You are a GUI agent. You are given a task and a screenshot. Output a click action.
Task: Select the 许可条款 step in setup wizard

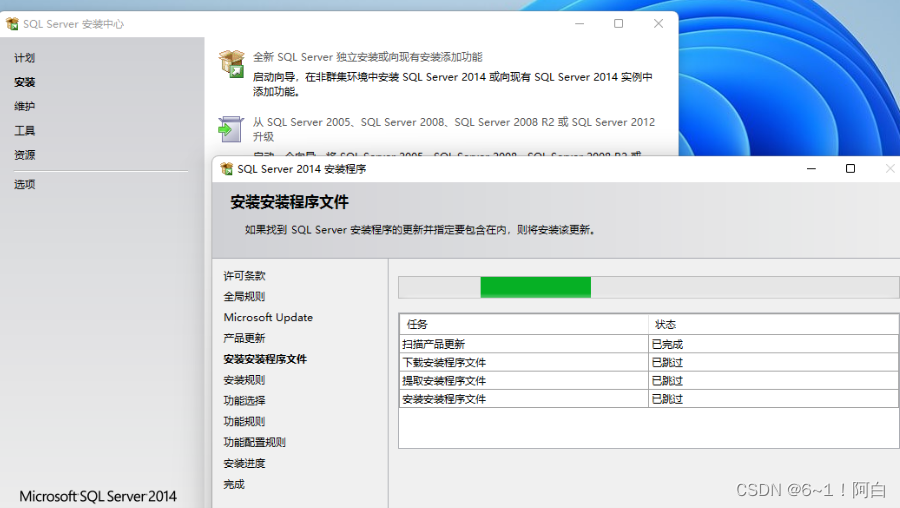click(245, 276)
